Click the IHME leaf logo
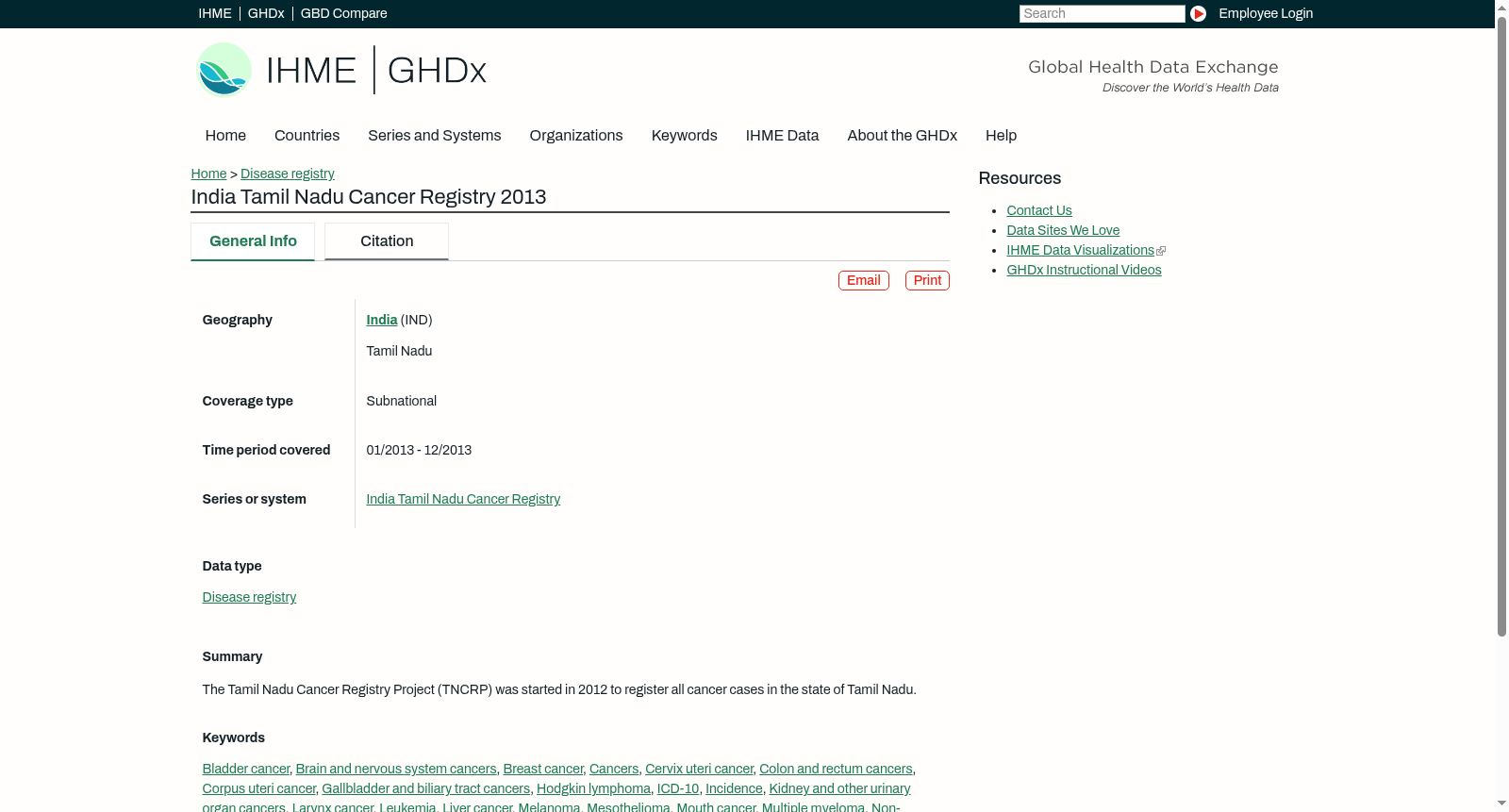Viewport: 1509px width, 812px height. point(224,70)
